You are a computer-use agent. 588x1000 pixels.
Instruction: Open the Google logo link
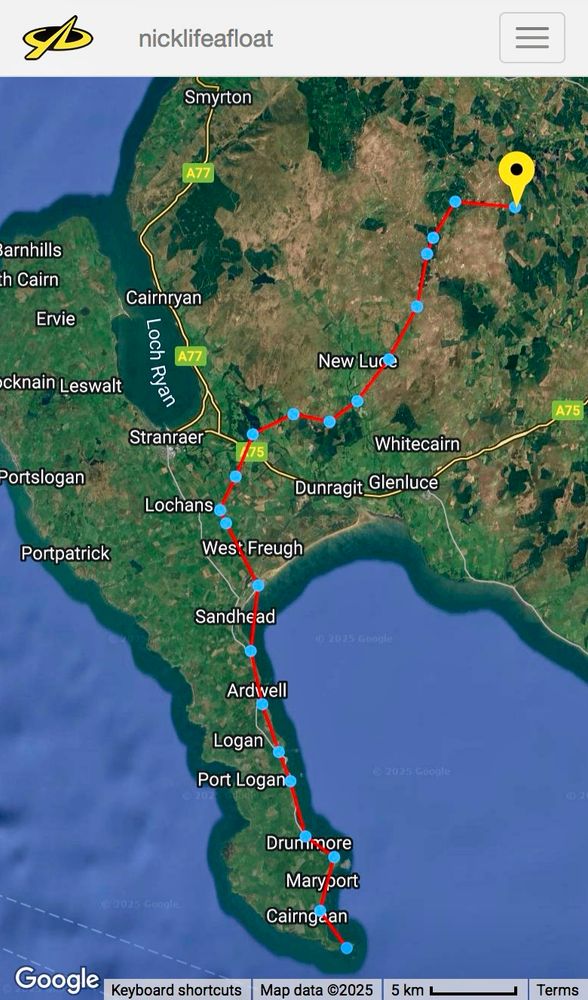coord(57,981)
